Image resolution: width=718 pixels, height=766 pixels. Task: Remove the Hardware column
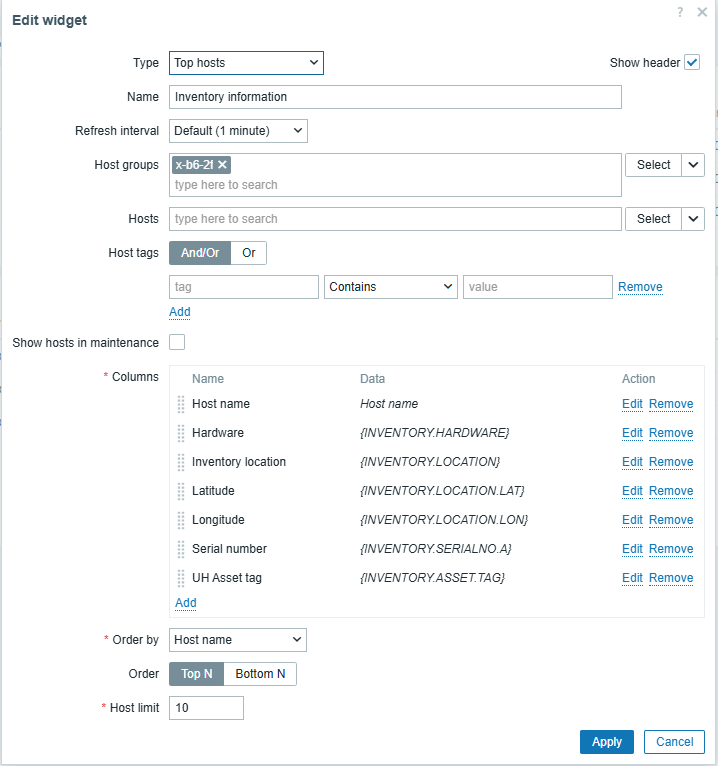(x=671, y=433)
